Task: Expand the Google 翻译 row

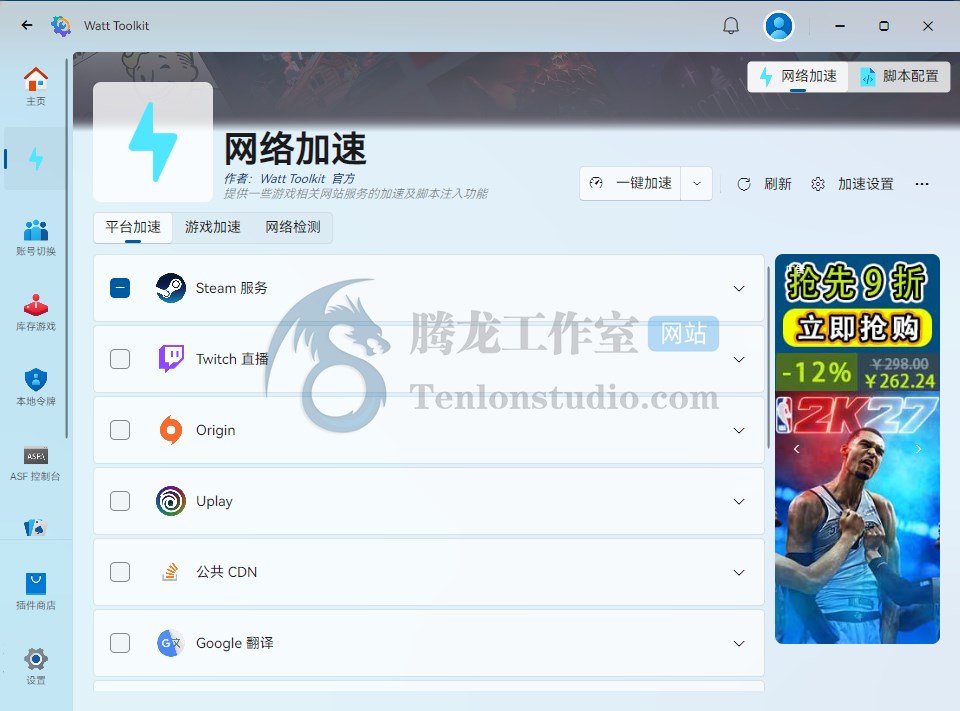Action: (739, 644)
